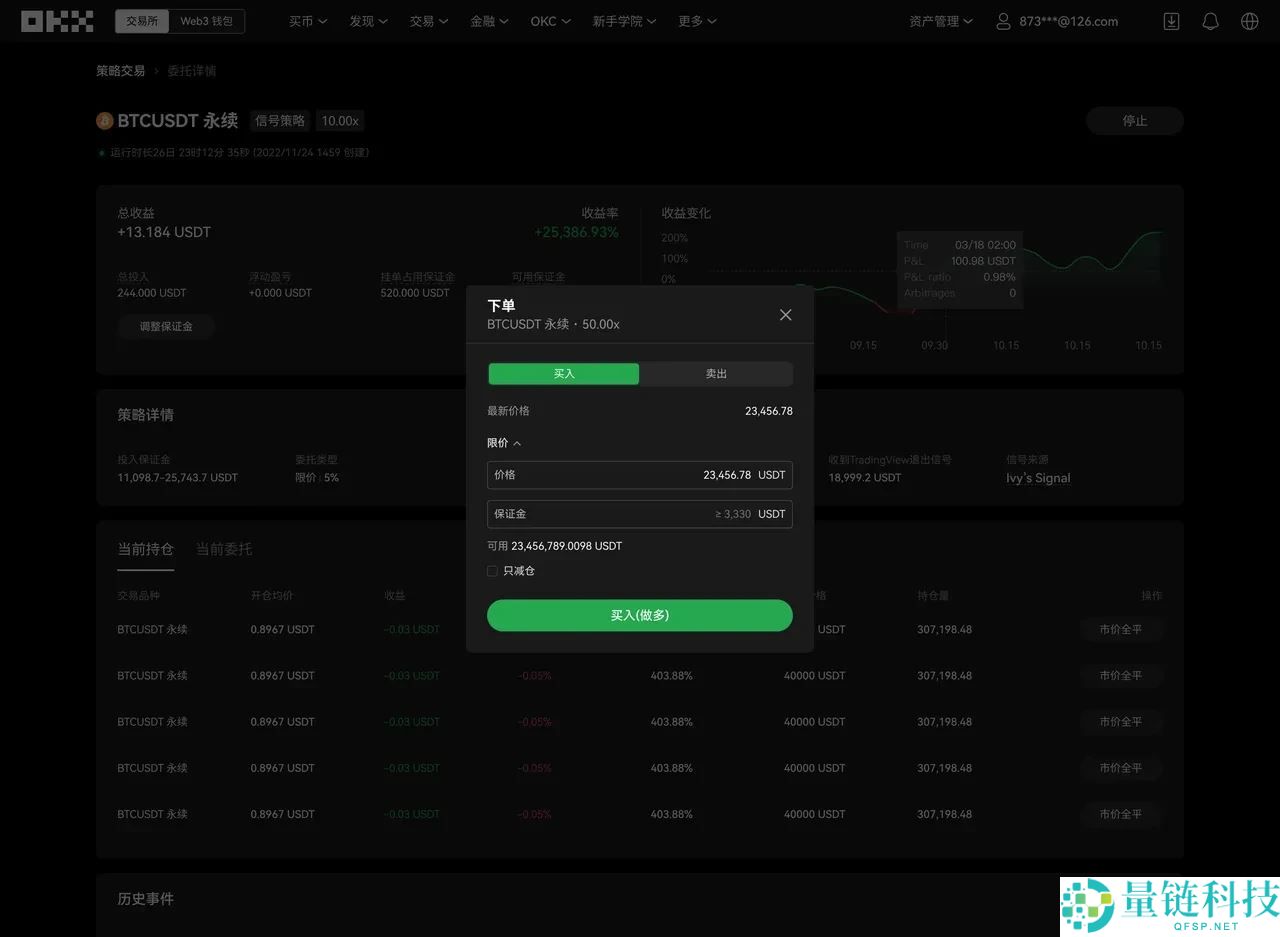Screen dimensions: 1280x937
Task: Close the 下单 order dialog
Action: tap(785, 314)
